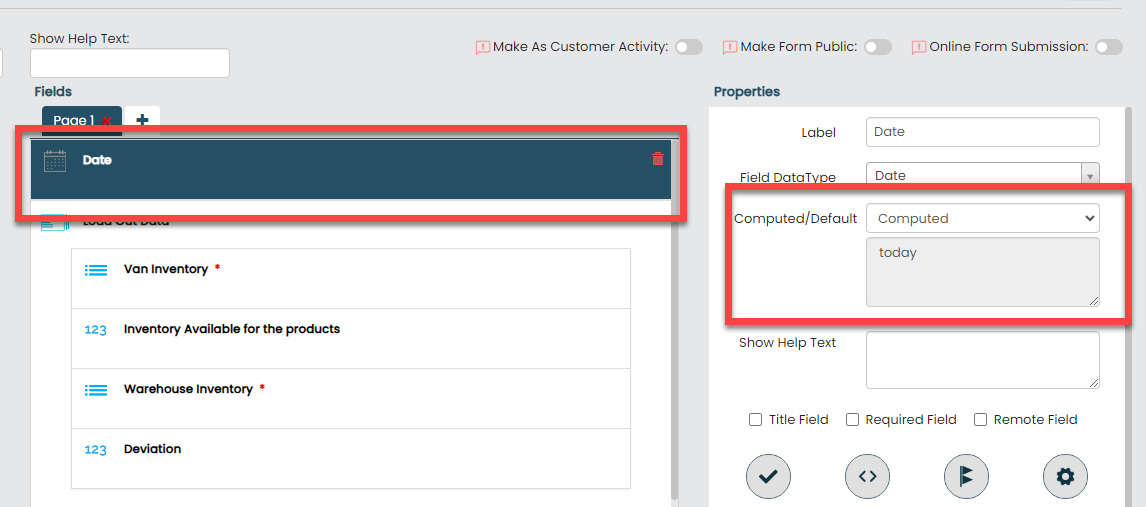Enable the Make Form Public switch
Screen dimensions: 1146x507
[x=877, y=47]
